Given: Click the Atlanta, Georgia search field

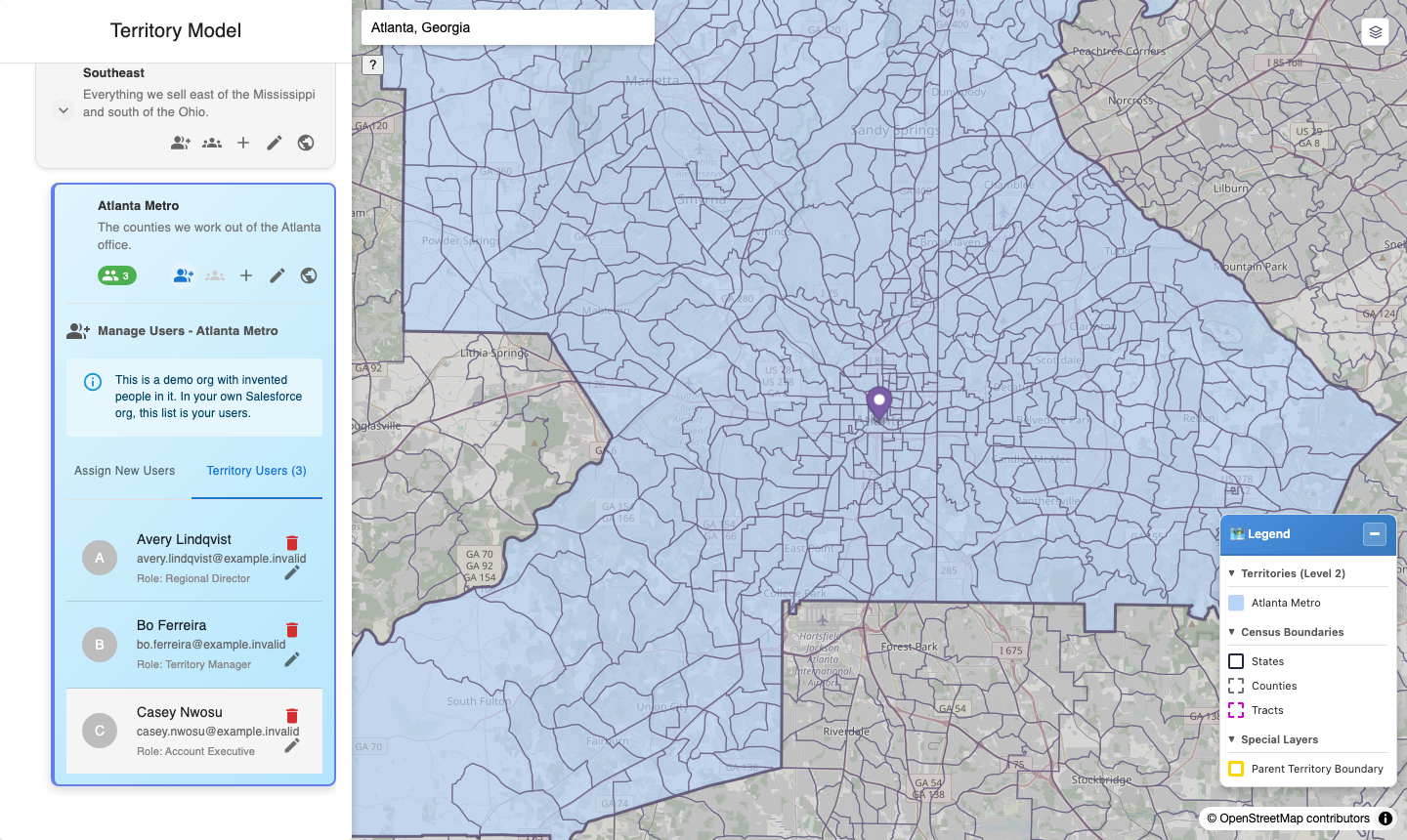Looking at the screenshot, I should pyautogui.click(x=508, y=27).
